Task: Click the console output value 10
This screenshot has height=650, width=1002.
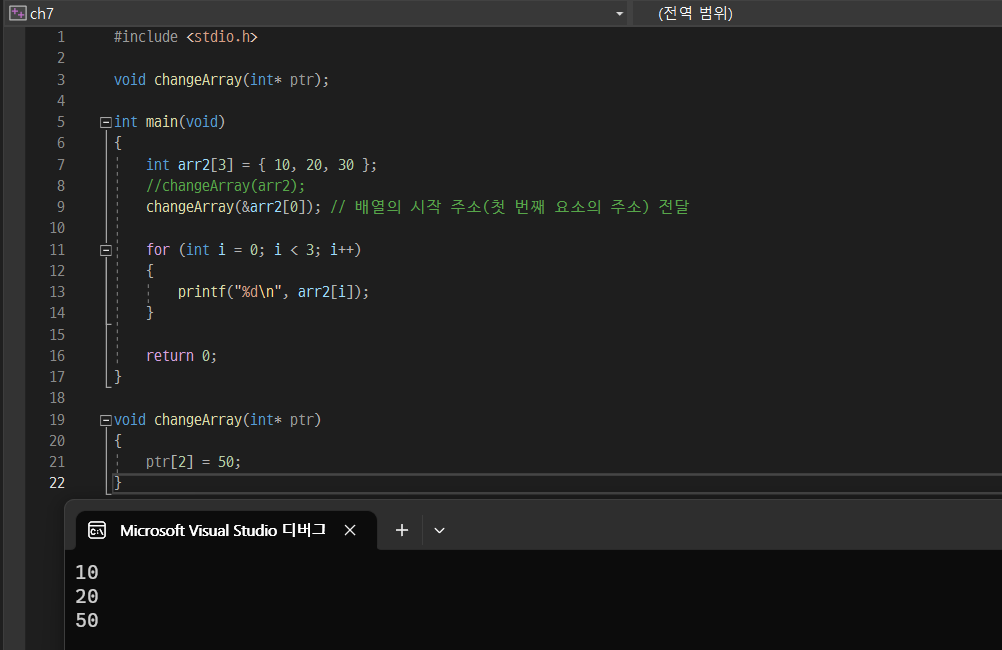Action: [x=87, y=573]
